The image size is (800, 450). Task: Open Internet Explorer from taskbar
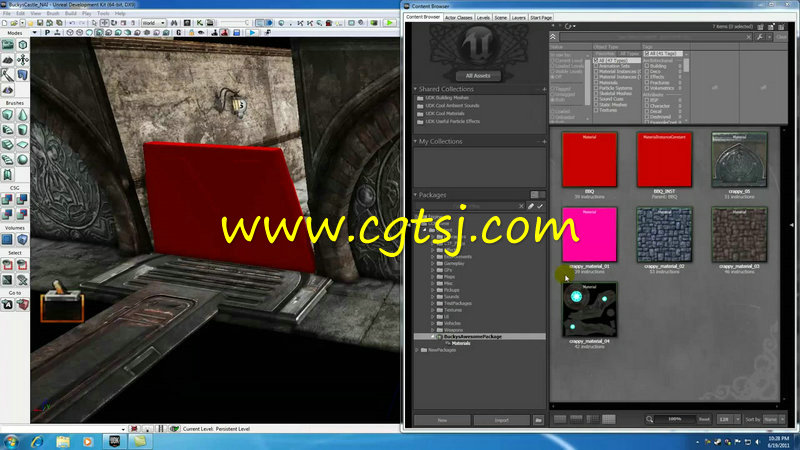[x=37, y=441]
